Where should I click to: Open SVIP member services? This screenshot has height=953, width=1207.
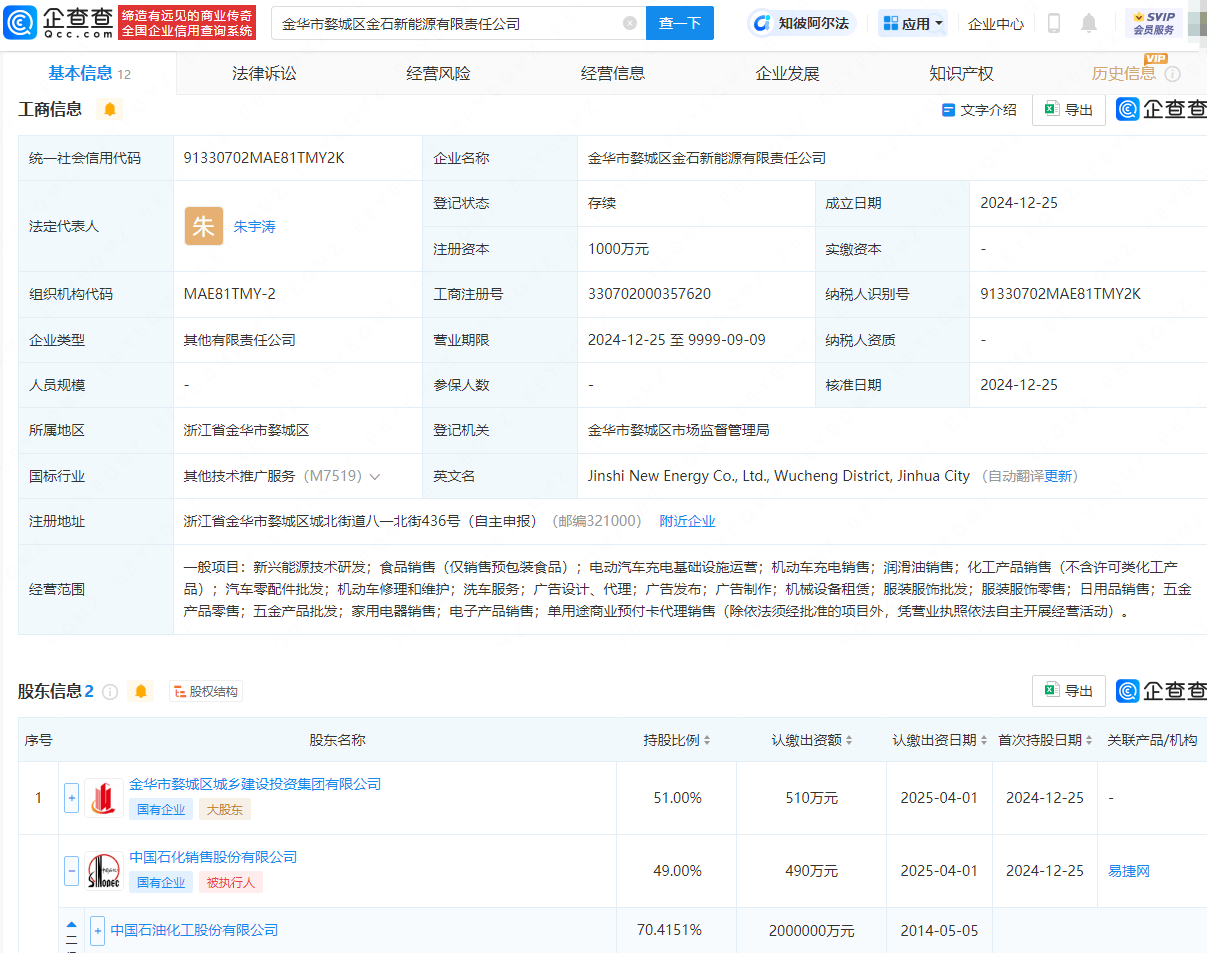(x=1154, y=23)
